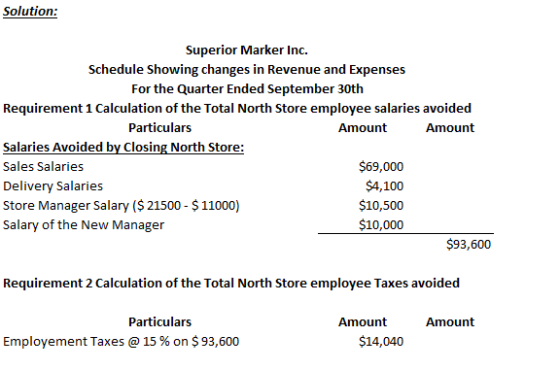Select the $4,100 amount
560x370 pixels.
pyautogui.click(x=384, y=186)
